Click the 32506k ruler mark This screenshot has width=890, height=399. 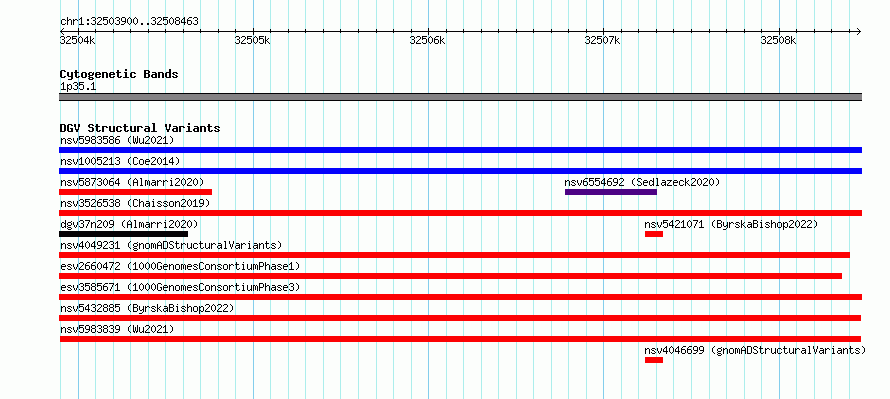coord(427,40)
